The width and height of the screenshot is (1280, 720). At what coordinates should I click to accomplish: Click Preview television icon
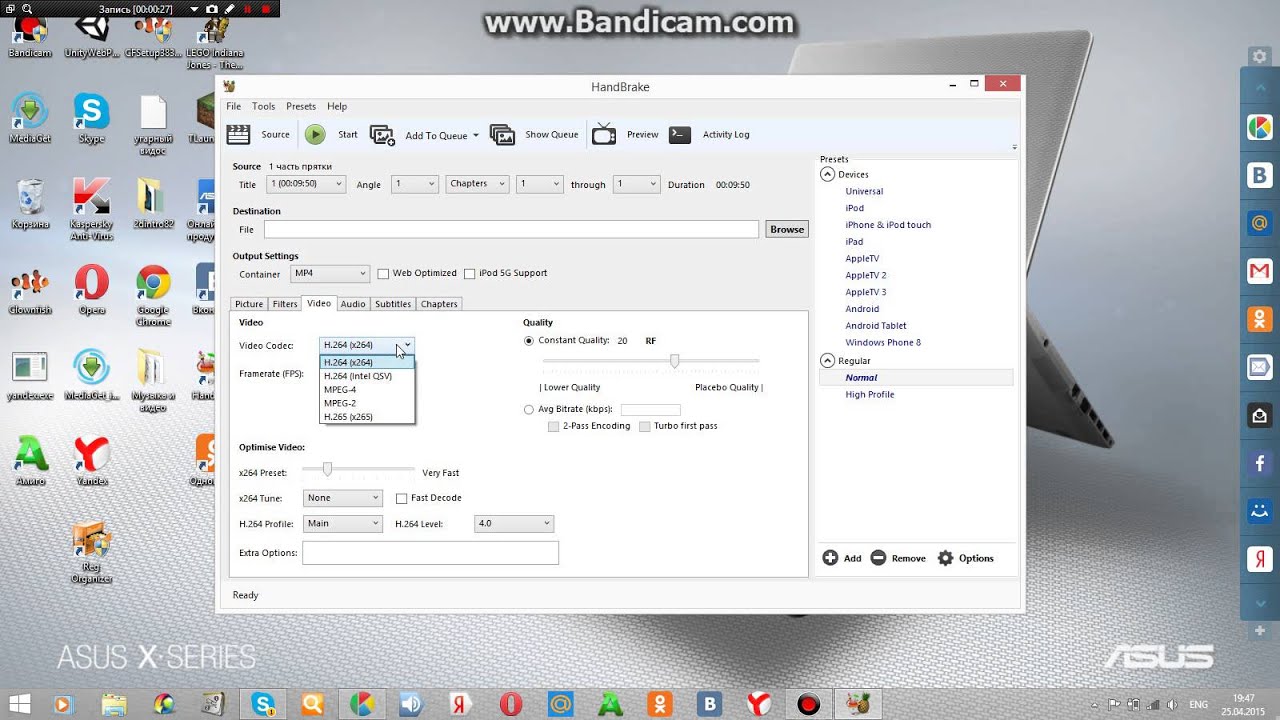pyautogui.click(x=604, y=134)
